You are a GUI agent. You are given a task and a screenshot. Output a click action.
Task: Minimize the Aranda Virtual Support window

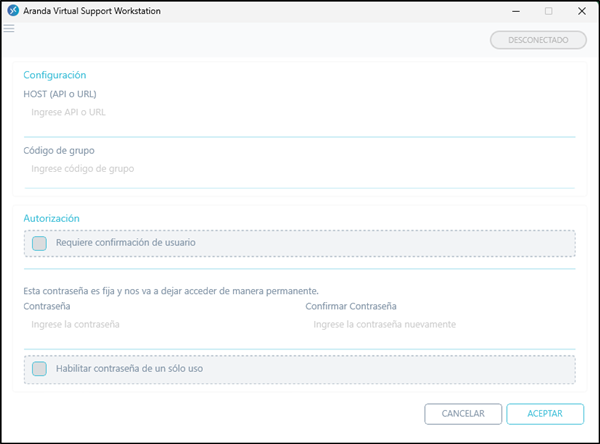(516, 11)
